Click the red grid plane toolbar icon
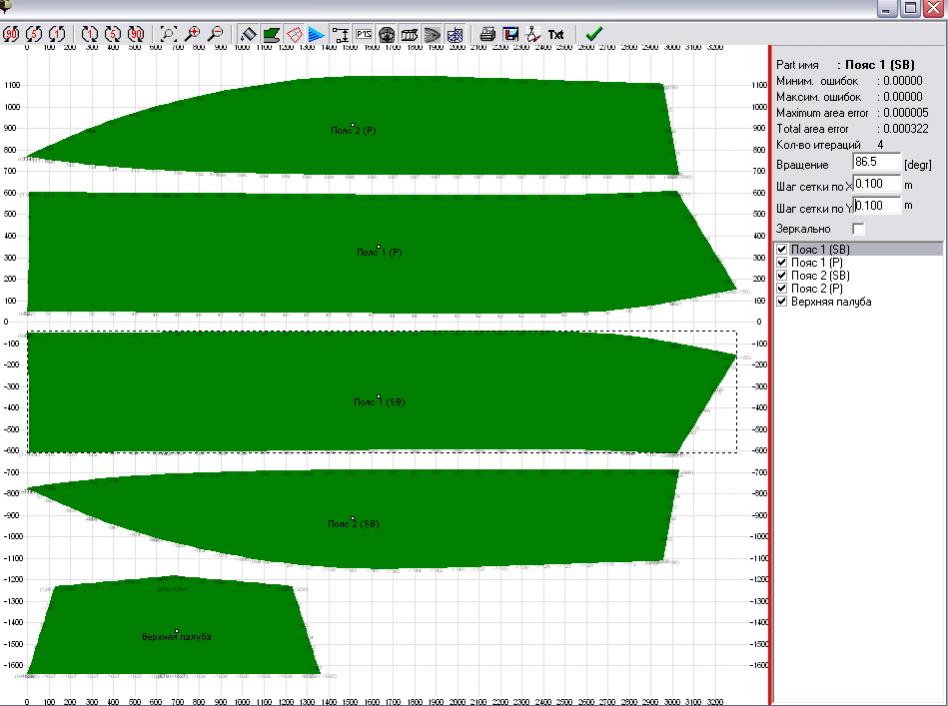Viewport: 948px width, 706px height. pos(294,34)
